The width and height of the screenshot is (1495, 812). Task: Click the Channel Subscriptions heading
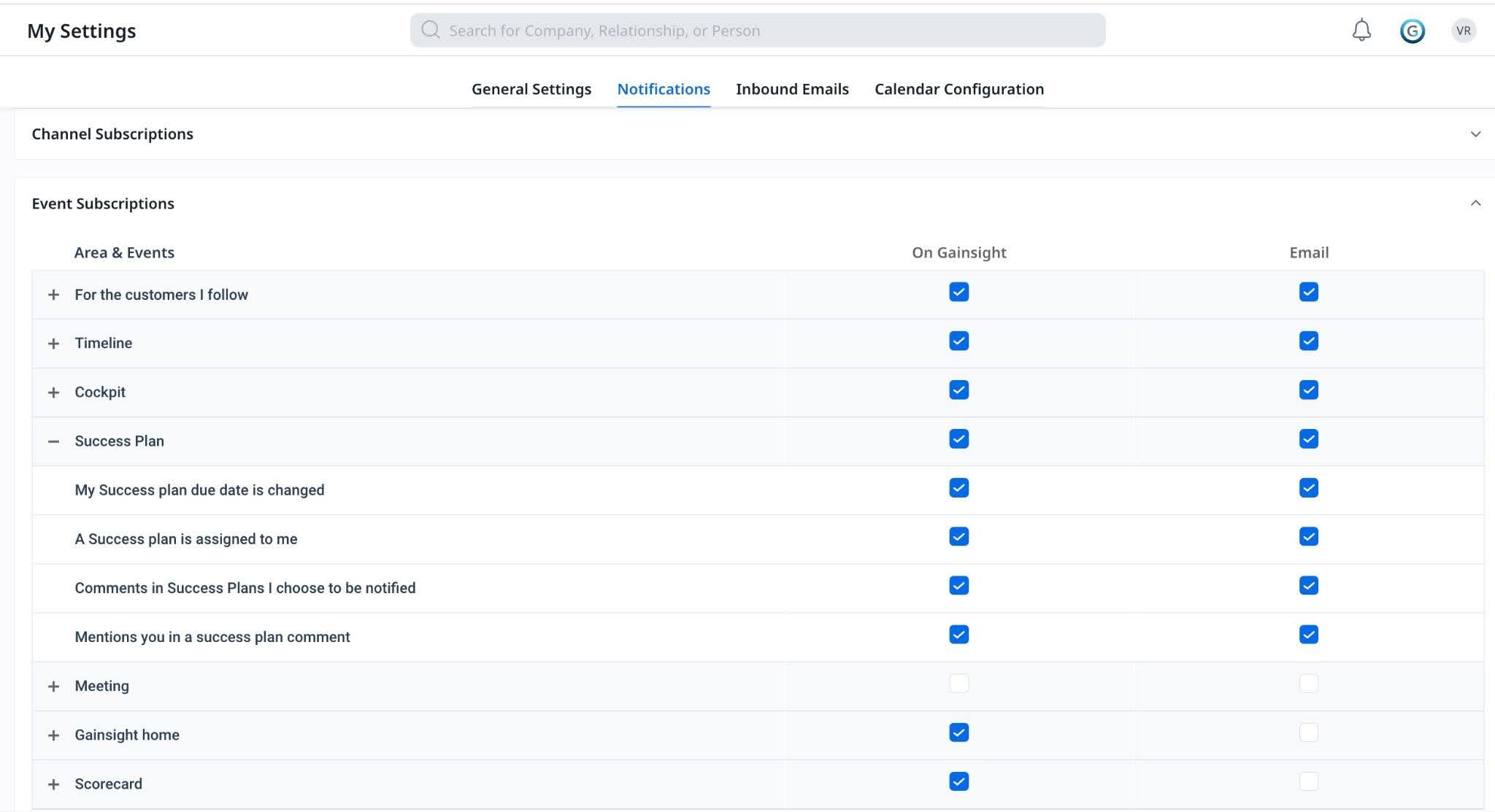(x=112, y=134)
